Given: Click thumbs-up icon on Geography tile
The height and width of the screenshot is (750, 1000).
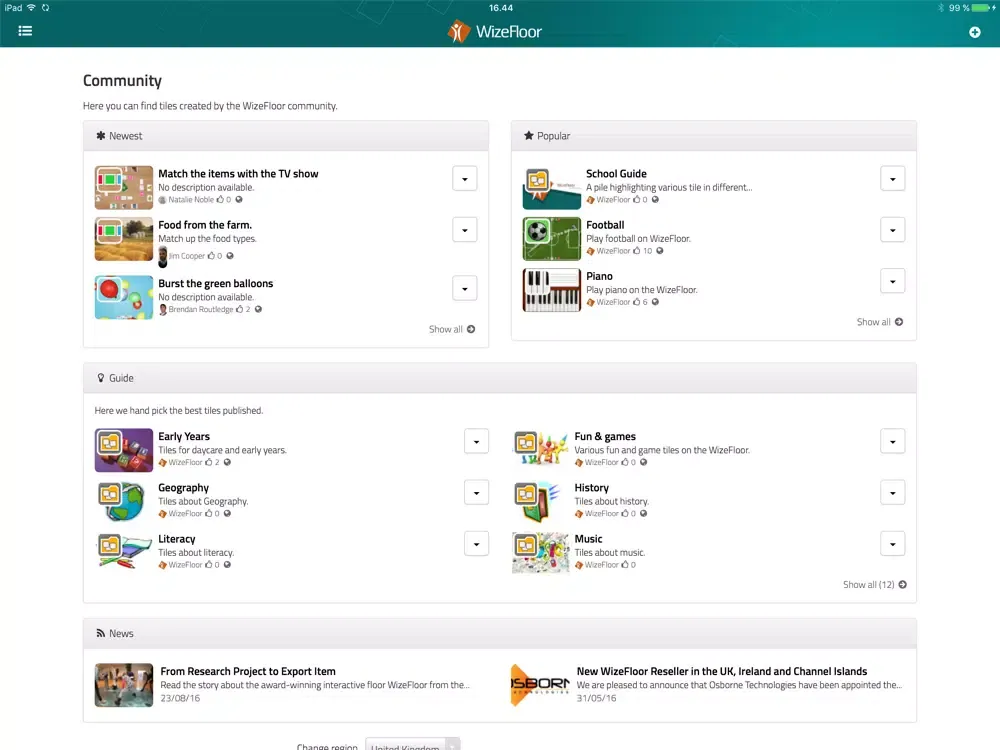Looking at the screenshot, I should pyautogui.click(x=209, y=513).
